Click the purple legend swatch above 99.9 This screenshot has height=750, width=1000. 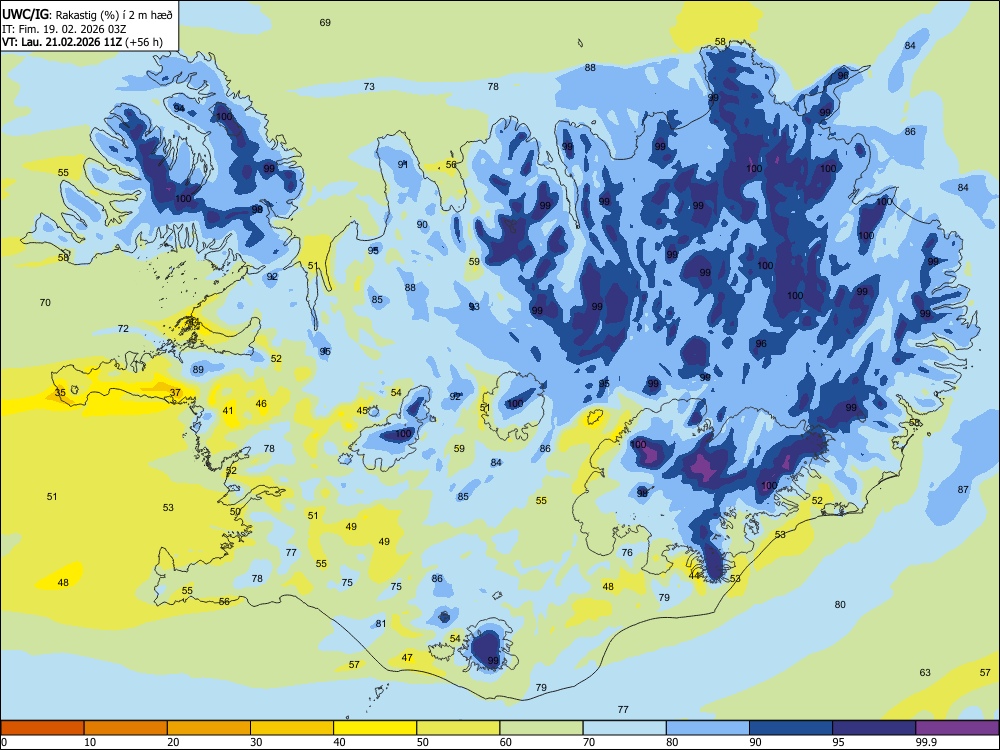pos(957,728)
